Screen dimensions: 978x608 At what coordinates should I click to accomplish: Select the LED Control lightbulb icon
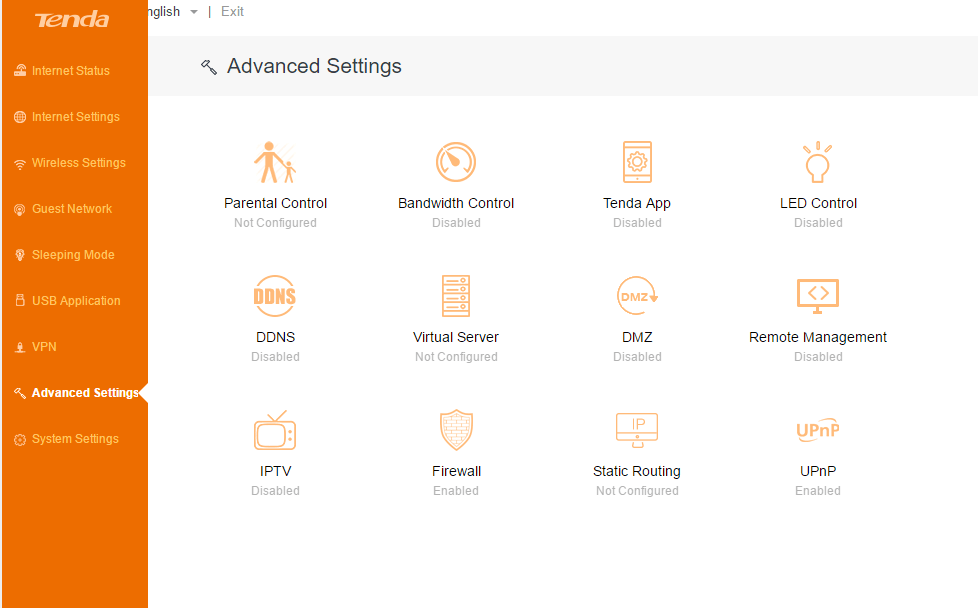click(x=818, y=162)
